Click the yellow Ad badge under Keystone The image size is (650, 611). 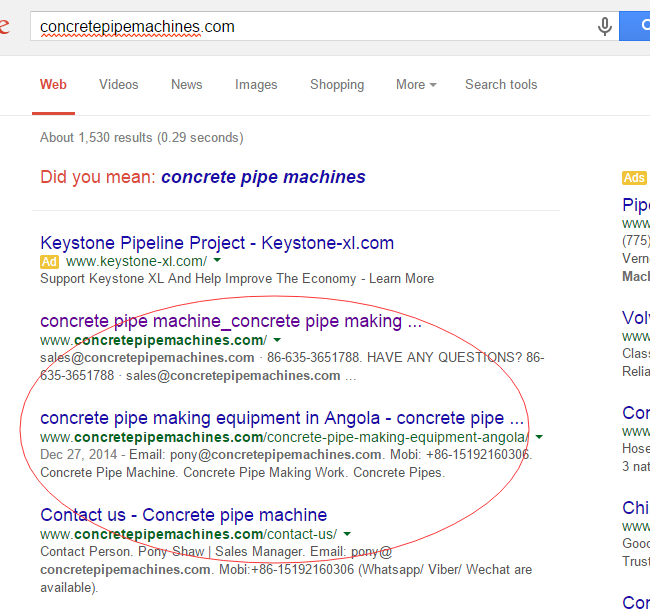(x=49, y=262)
